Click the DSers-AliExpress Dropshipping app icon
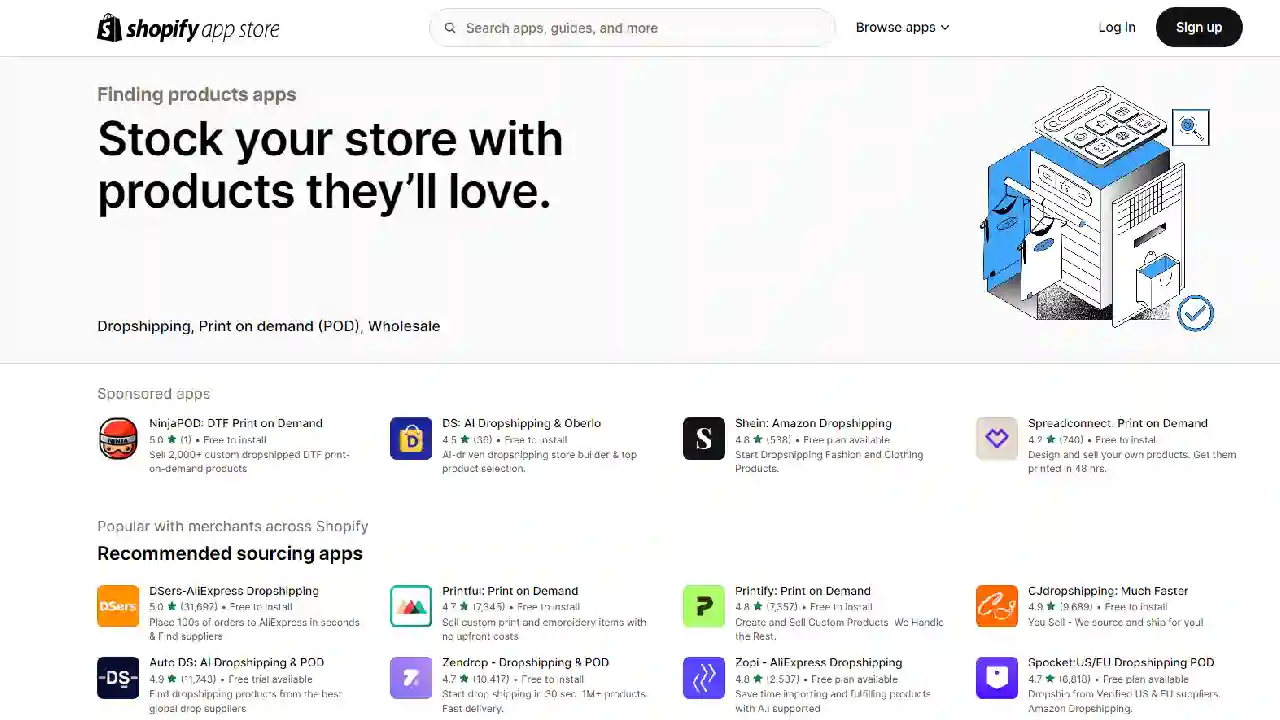 (x=118, y=606)
